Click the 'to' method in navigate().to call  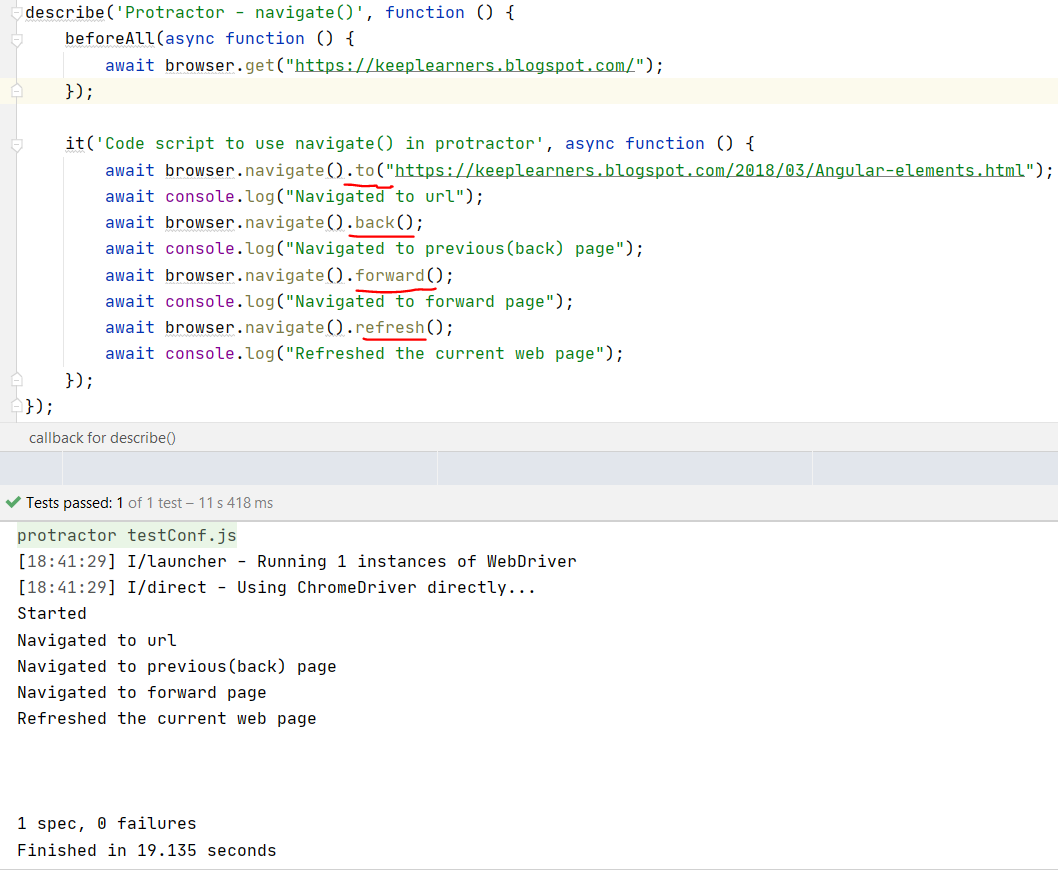pos(365,170)
